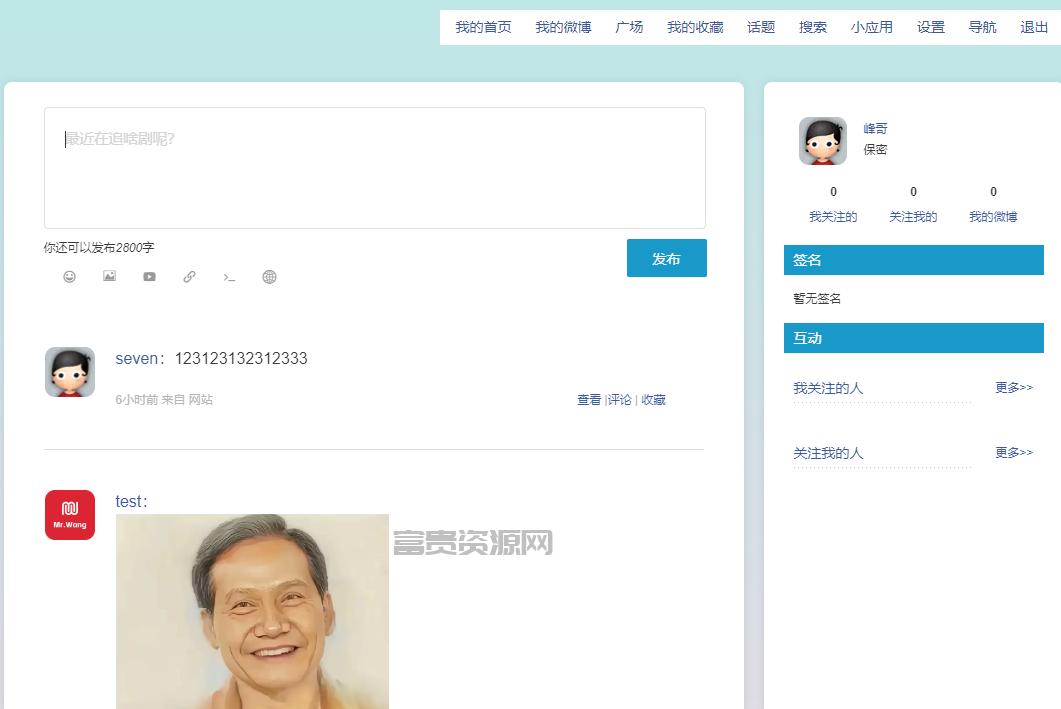Open 小应用 navigation item
Screen dimensions: 1061x709
click(872, 27)
